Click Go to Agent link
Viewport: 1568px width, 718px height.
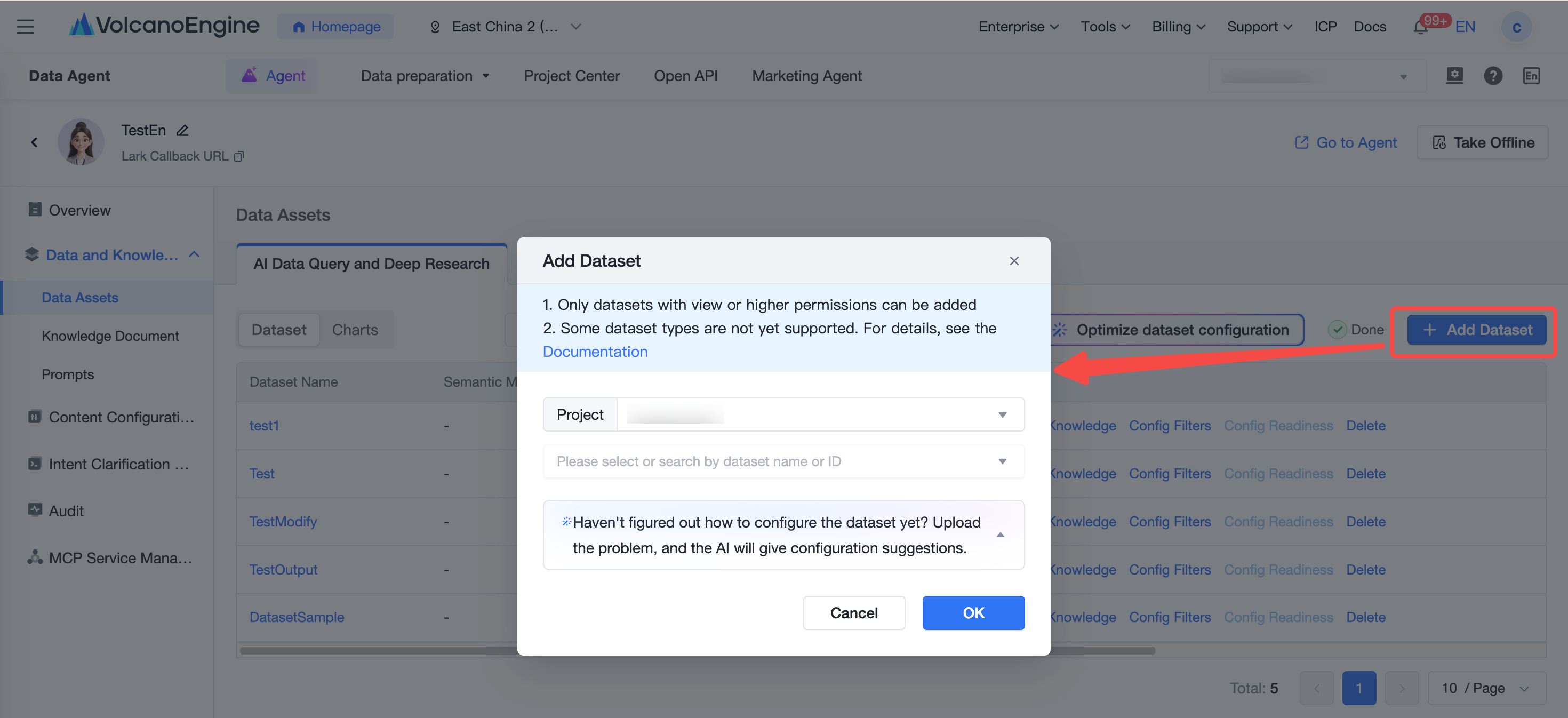(x=1346, y=142)
